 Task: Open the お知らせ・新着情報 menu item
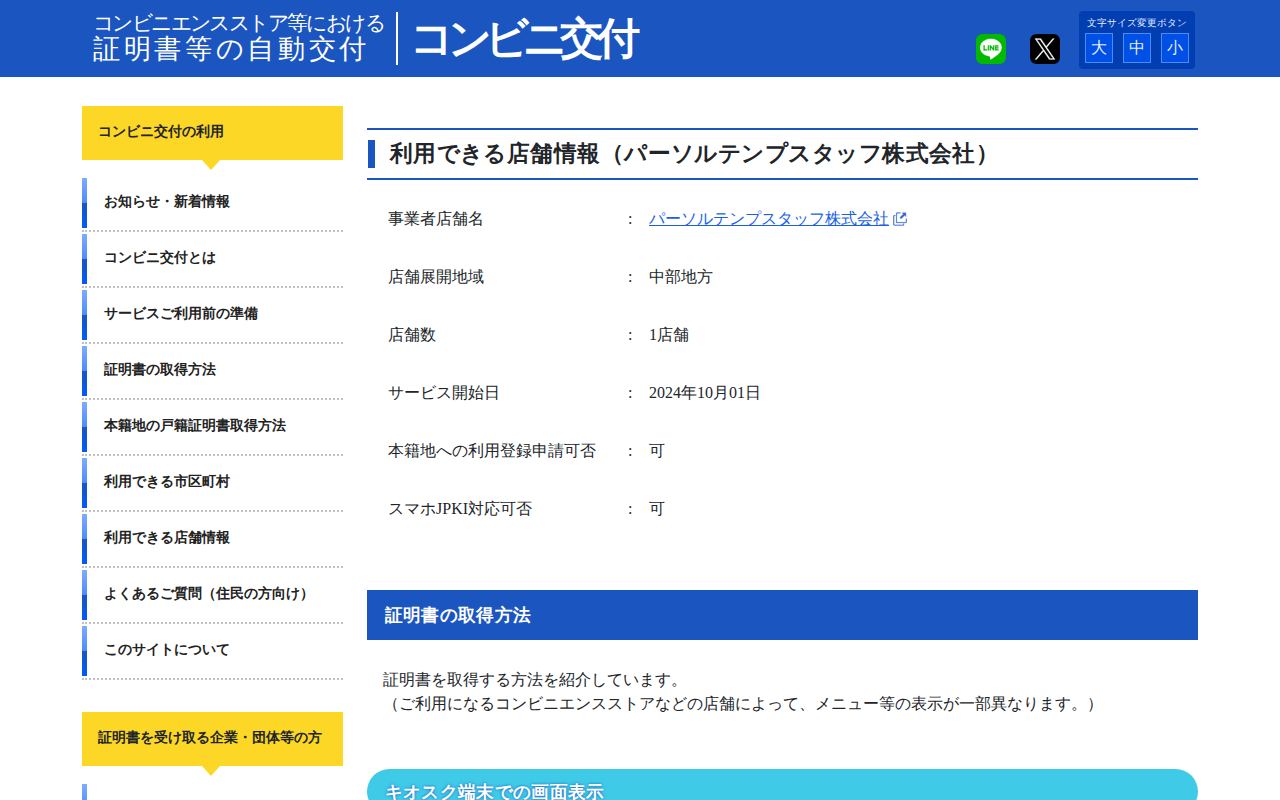pos(165,201)
